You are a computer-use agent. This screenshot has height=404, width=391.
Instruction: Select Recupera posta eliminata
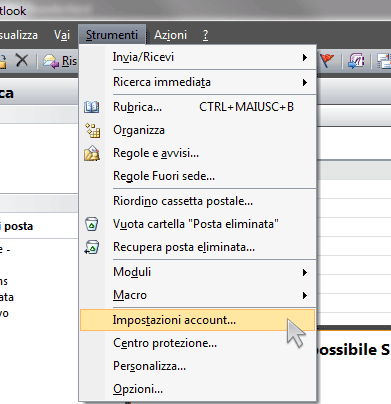click(x=198, y=247)
